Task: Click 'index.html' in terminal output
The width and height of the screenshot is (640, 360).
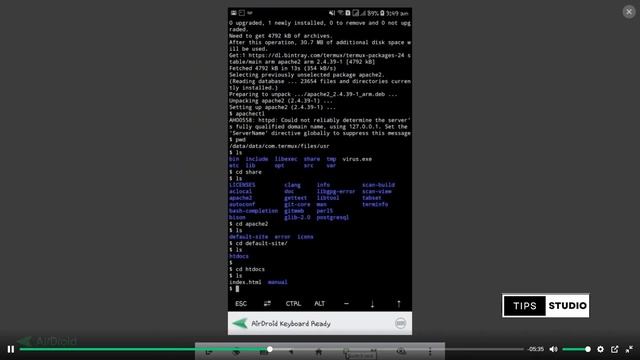Action: [245, 282]
